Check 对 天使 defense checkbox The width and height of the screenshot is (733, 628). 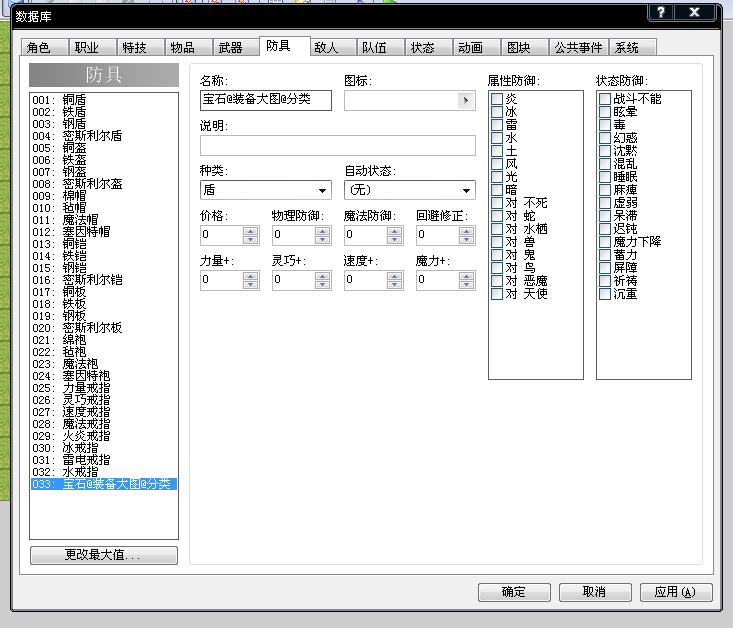point(497,294)
